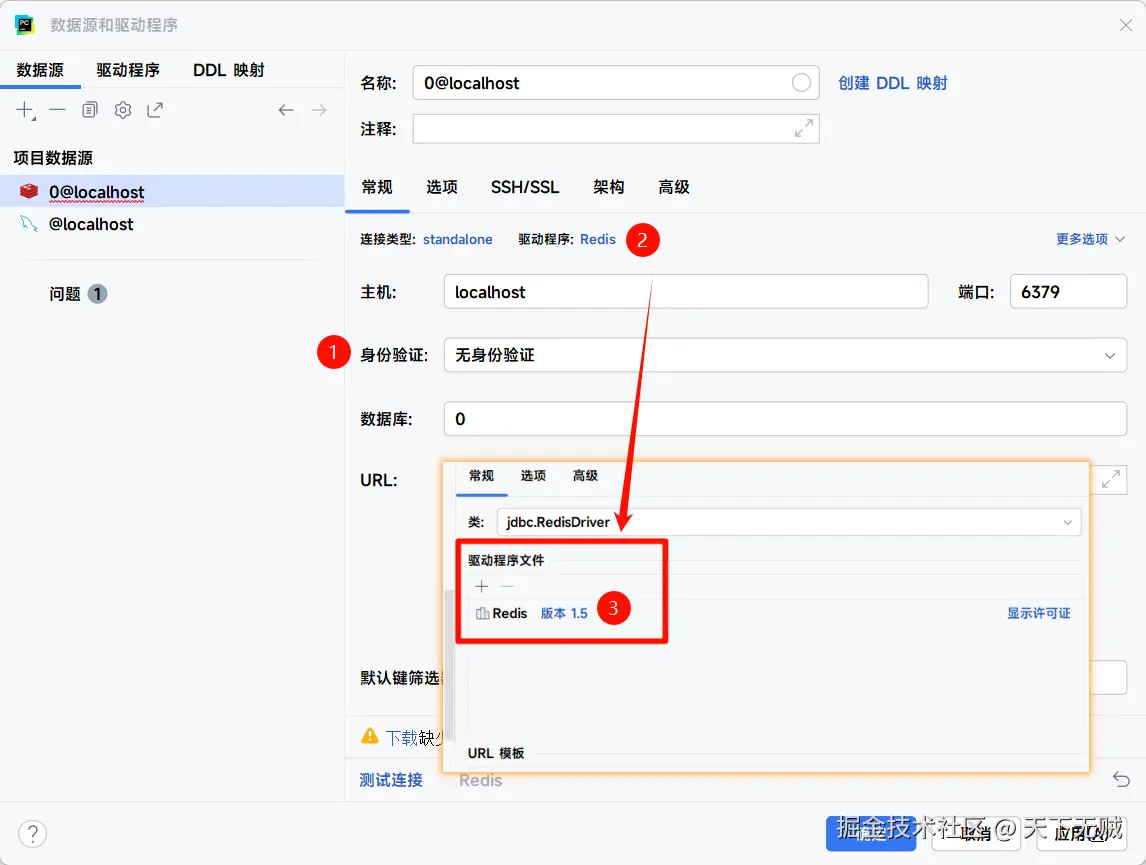This screenshot has height=865, width=1146.
Task: Open the data source 高级 tab
Action: point(674,187)
